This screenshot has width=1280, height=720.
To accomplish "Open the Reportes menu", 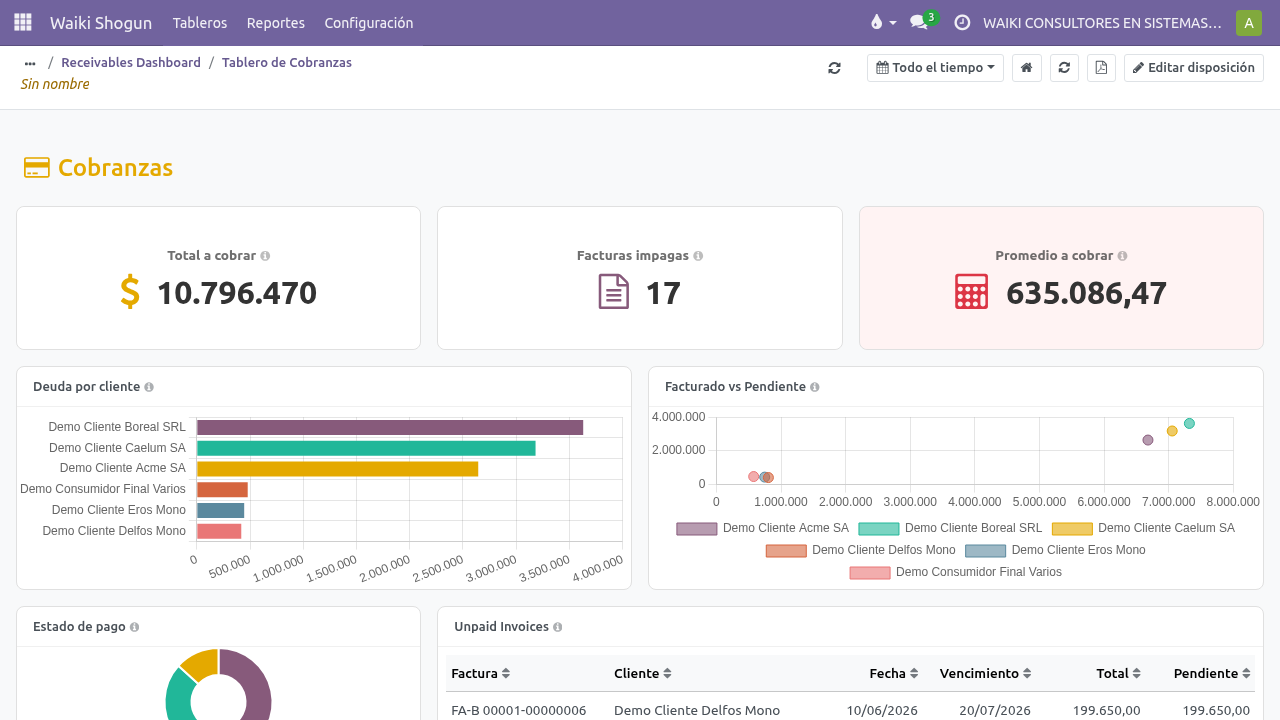I will pos(276,22).
